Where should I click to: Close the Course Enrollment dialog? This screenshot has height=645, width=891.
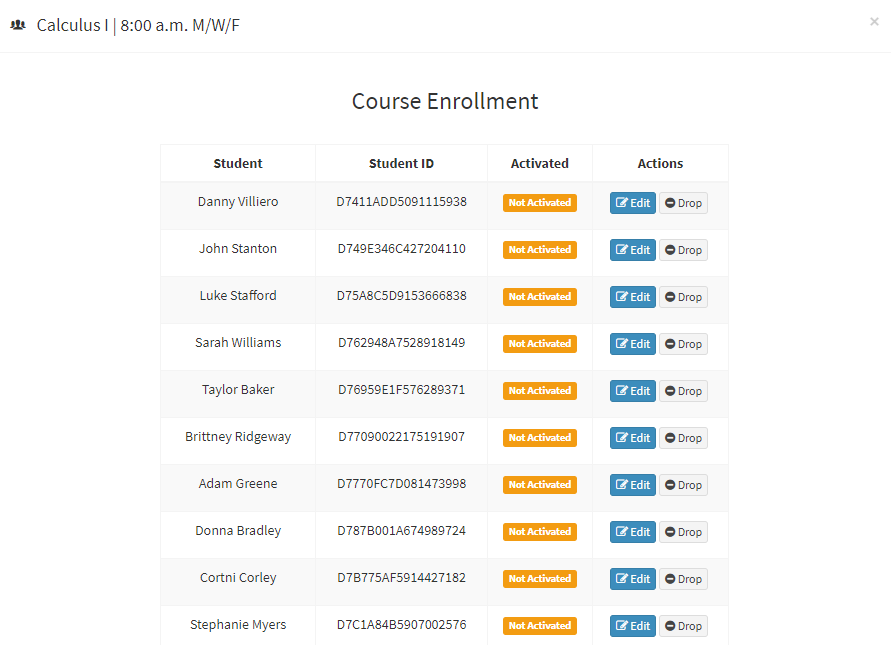click(874, 22)
